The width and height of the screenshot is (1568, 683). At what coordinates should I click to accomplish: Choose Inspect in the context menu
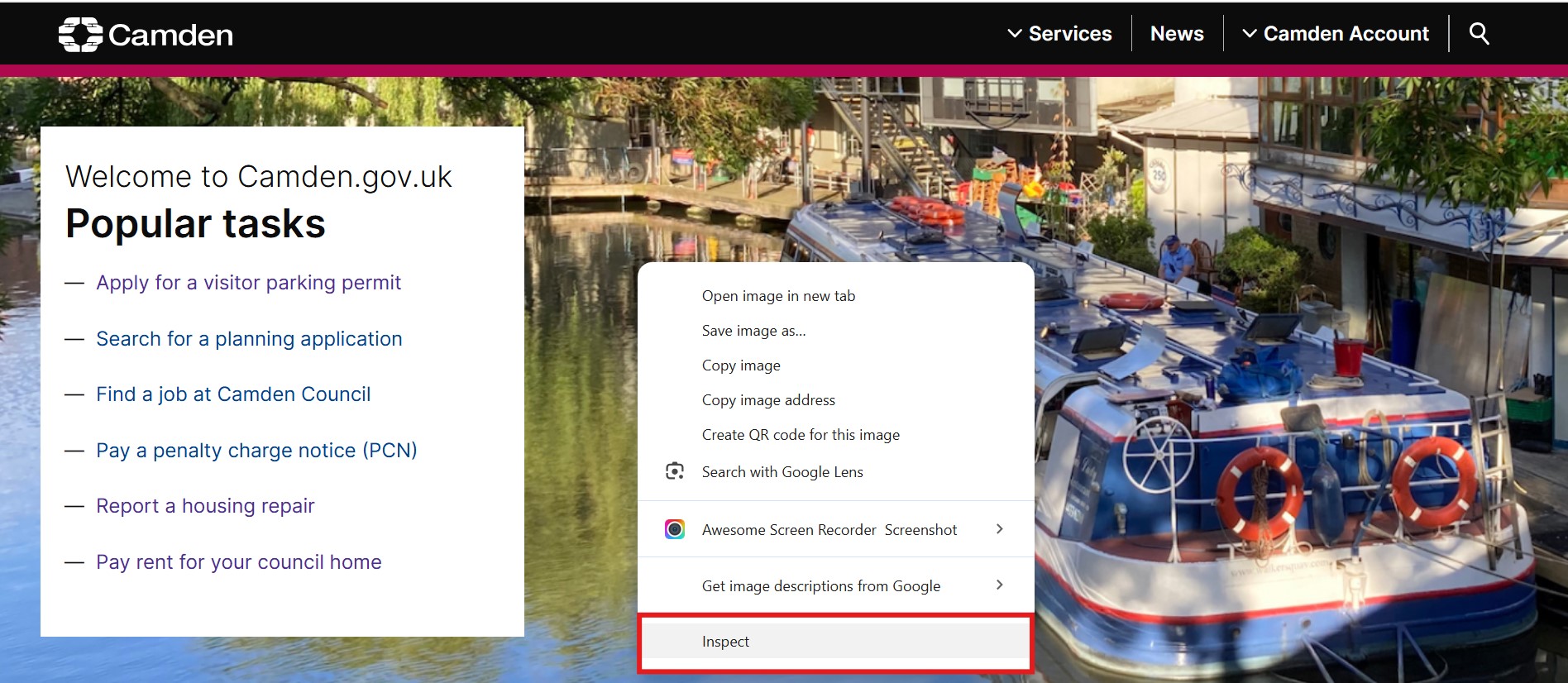coord(836,642)
